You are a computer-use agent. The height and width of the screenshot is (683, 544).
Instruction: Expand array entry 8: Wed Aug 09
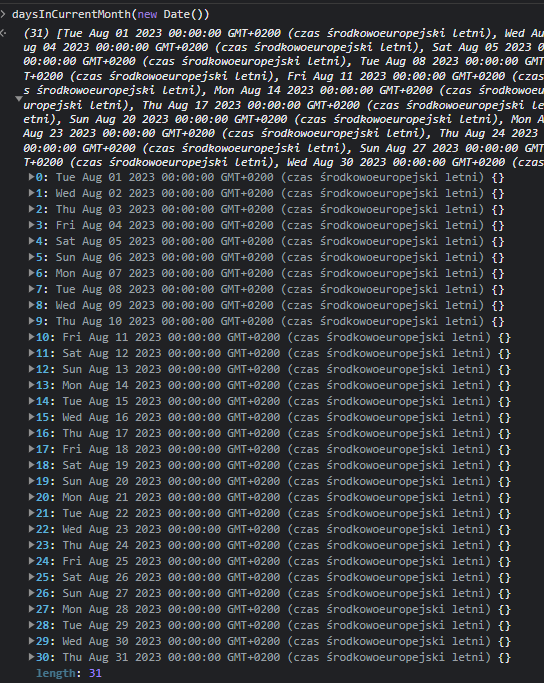(31, 304)
